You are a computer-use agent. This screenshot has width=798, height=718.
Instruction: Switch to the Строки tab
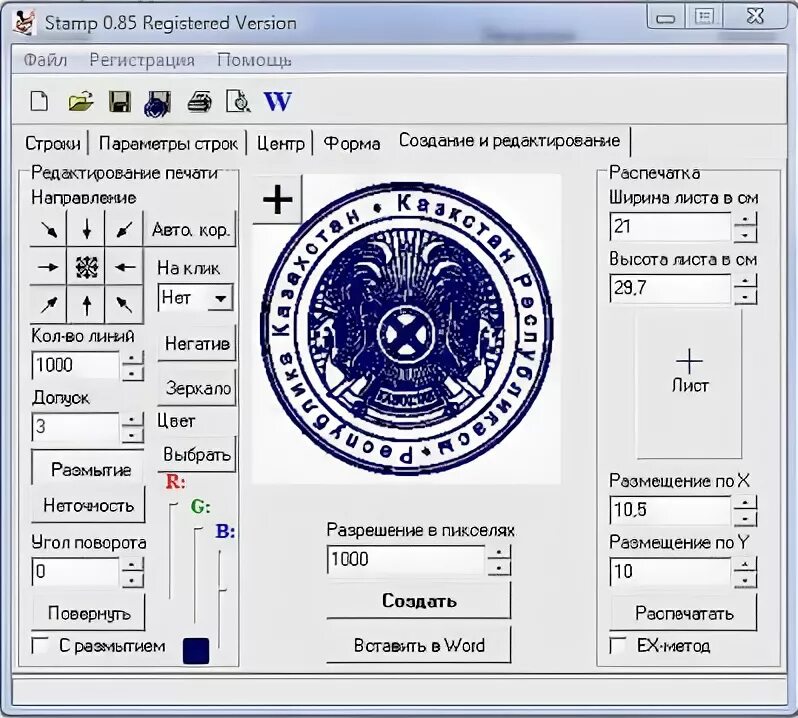pyautogui.click(x=53, y=143)
